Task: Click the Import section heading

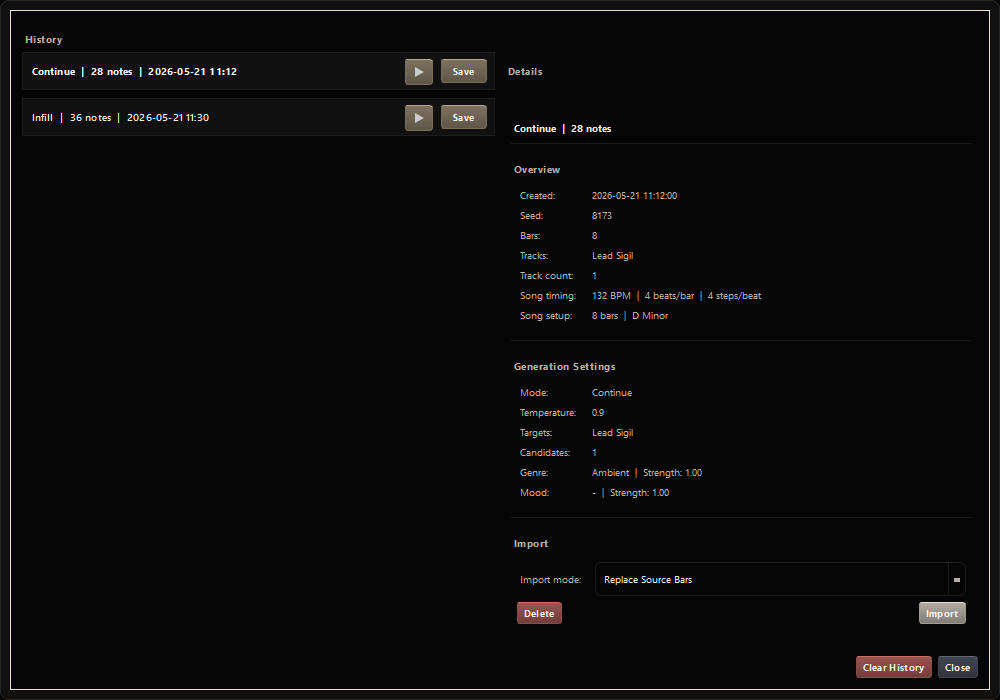Action: [x=531, y=544]
